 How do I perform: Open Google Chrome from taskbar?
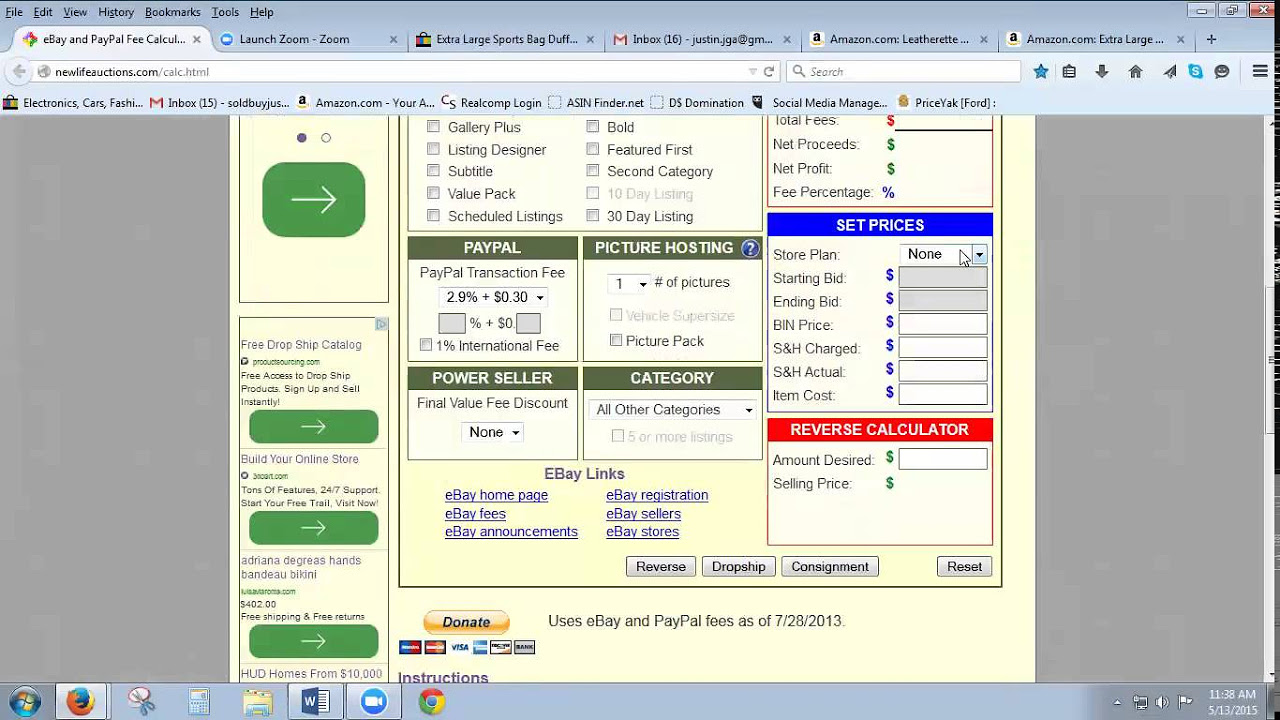click(431, 701)
